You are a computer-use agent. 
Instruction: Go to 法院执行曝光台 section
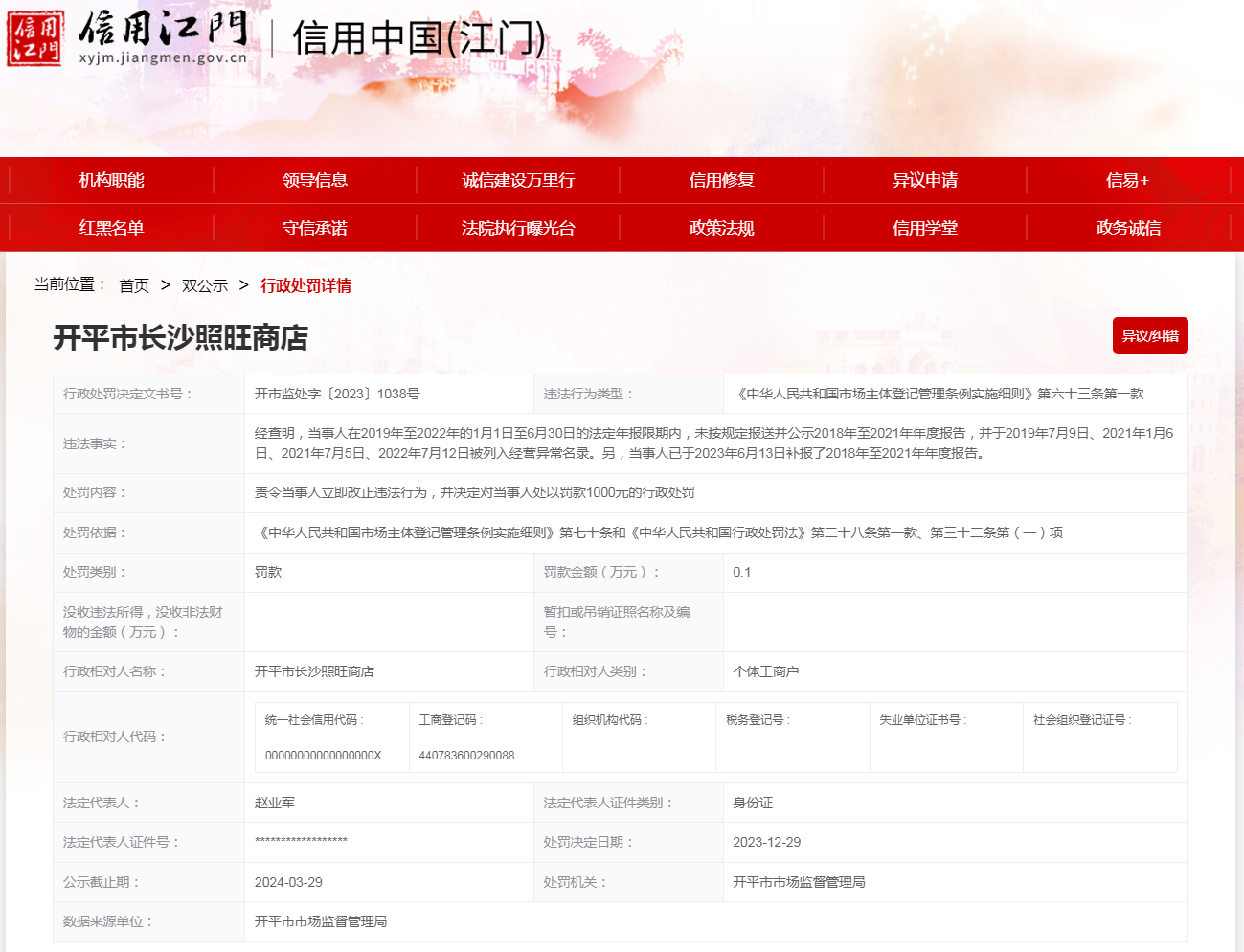518,228
